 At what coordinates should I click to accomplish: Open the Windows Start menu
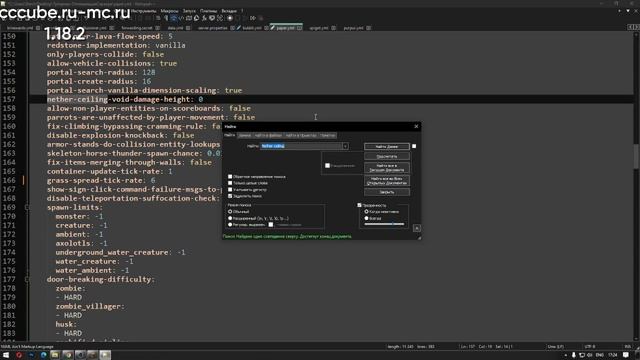tap(6, 355)
